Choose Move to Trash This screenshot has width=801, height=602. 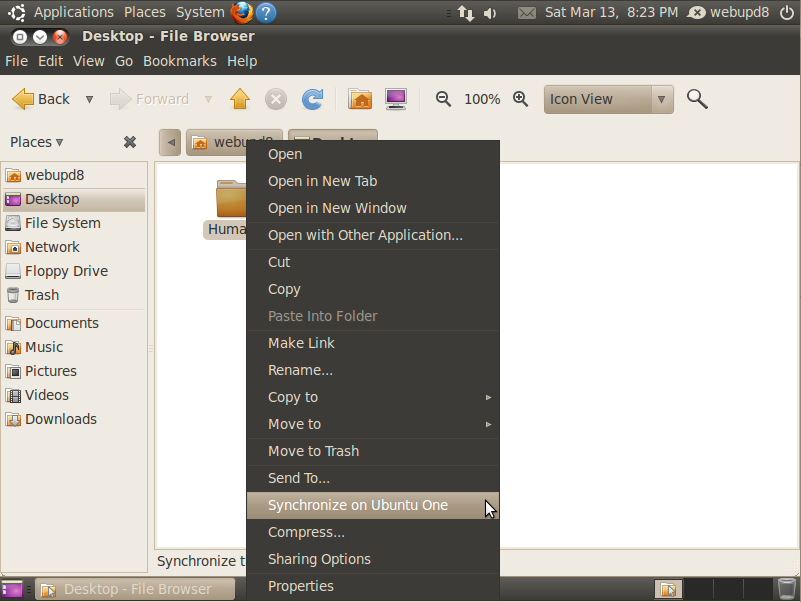[373, 452]
